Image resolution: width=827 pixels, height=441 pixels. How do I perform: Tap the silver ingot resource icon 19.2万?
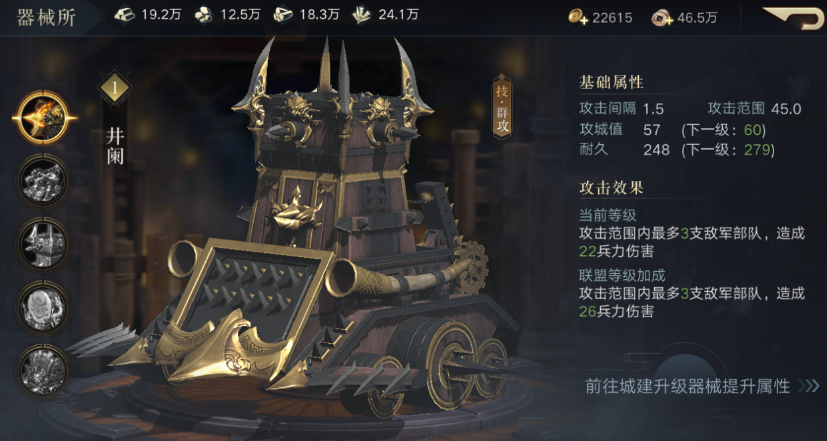(x=124, y=14)
